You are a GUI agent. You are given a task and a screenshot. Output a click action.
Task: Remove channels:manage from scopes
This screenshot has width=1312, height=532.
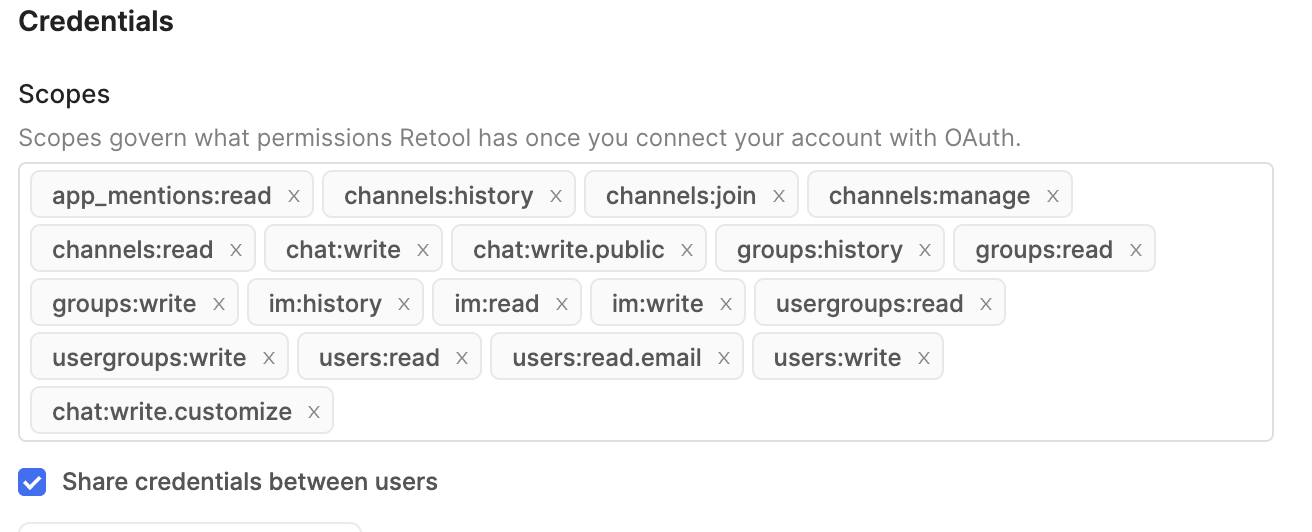coord(1053,196)
